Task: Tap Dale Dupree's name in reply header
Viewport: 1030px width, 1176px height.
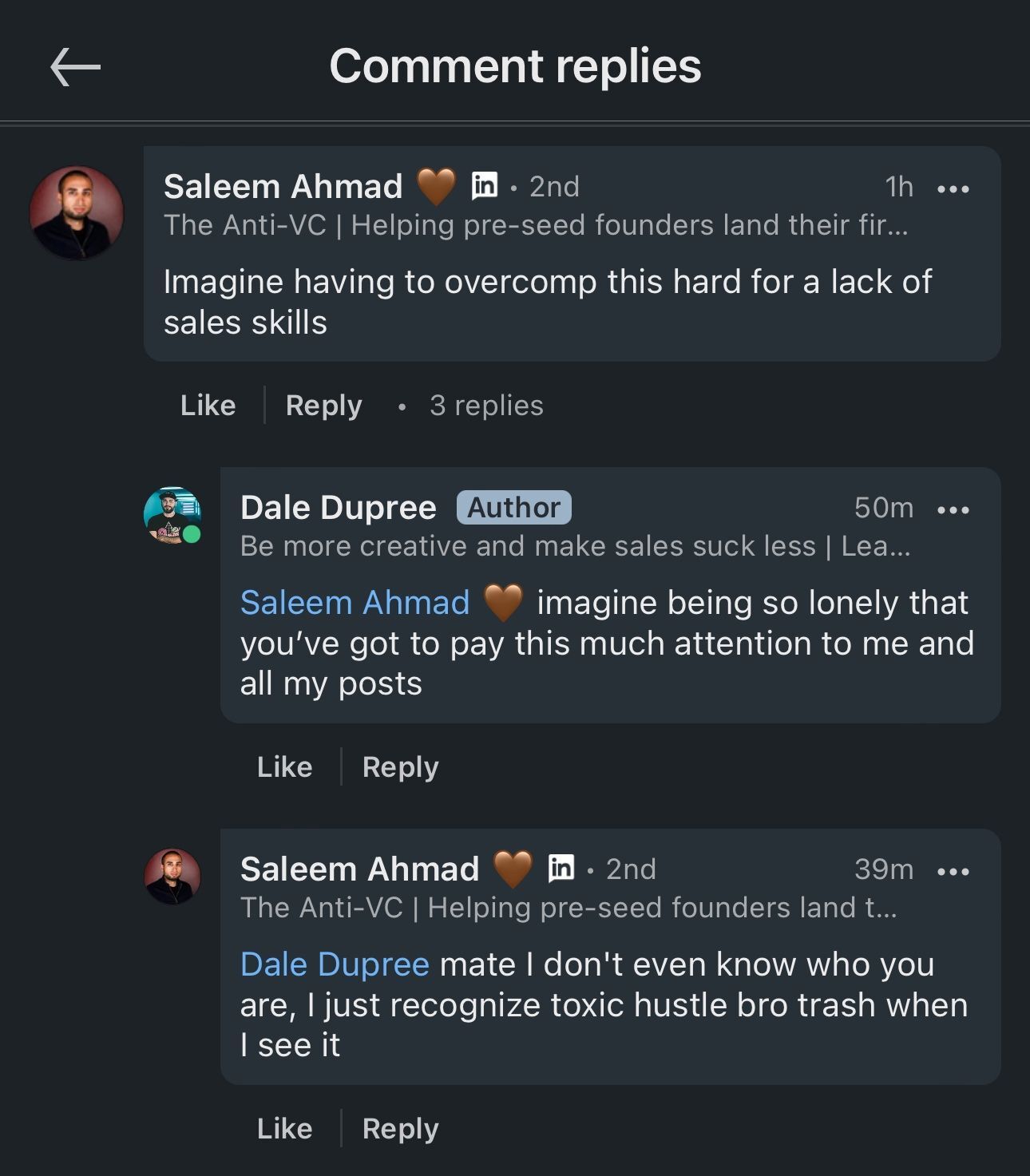Action: coord(338,508)
